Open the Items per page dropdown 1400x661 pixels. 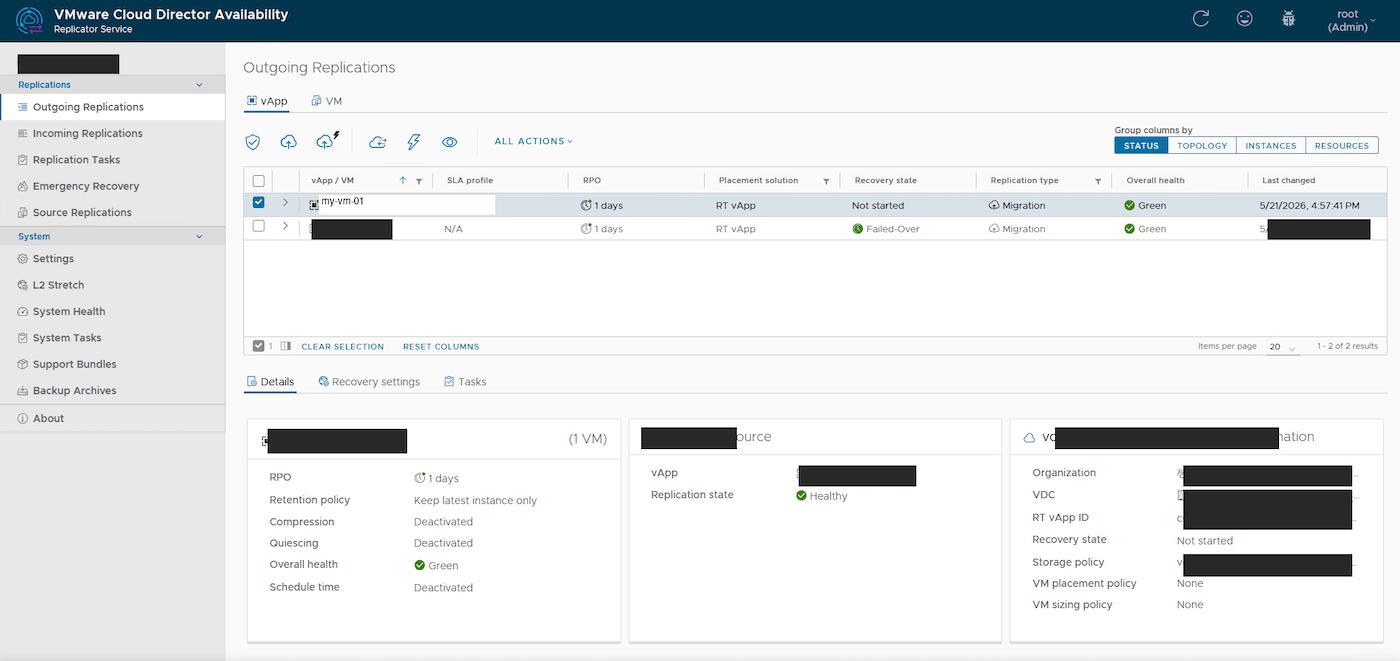point(1283,346)
